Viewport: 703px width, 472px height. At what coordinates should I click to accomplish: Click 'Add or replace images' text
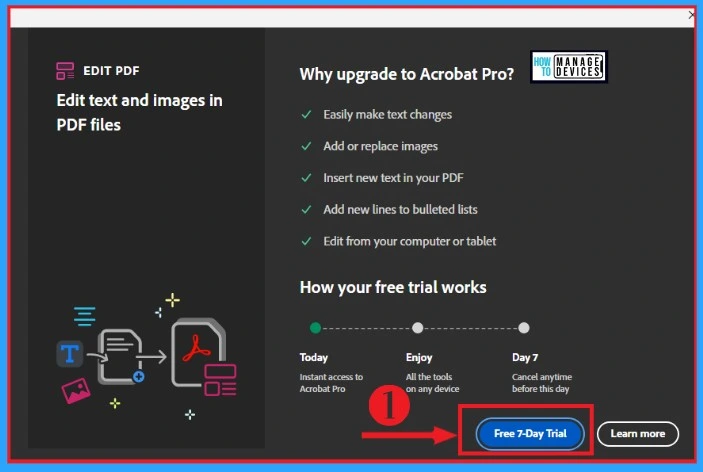380,146
